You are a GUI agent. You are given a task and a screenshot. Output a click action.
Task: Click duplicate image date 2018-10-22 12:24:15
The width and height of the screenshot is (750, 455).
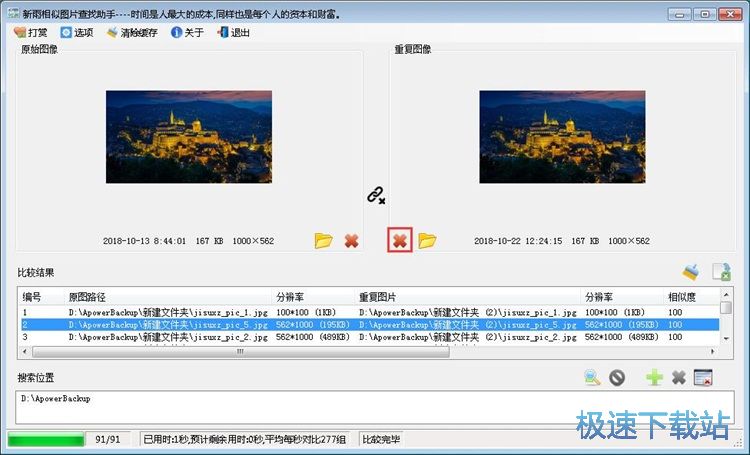pos(518,241)
